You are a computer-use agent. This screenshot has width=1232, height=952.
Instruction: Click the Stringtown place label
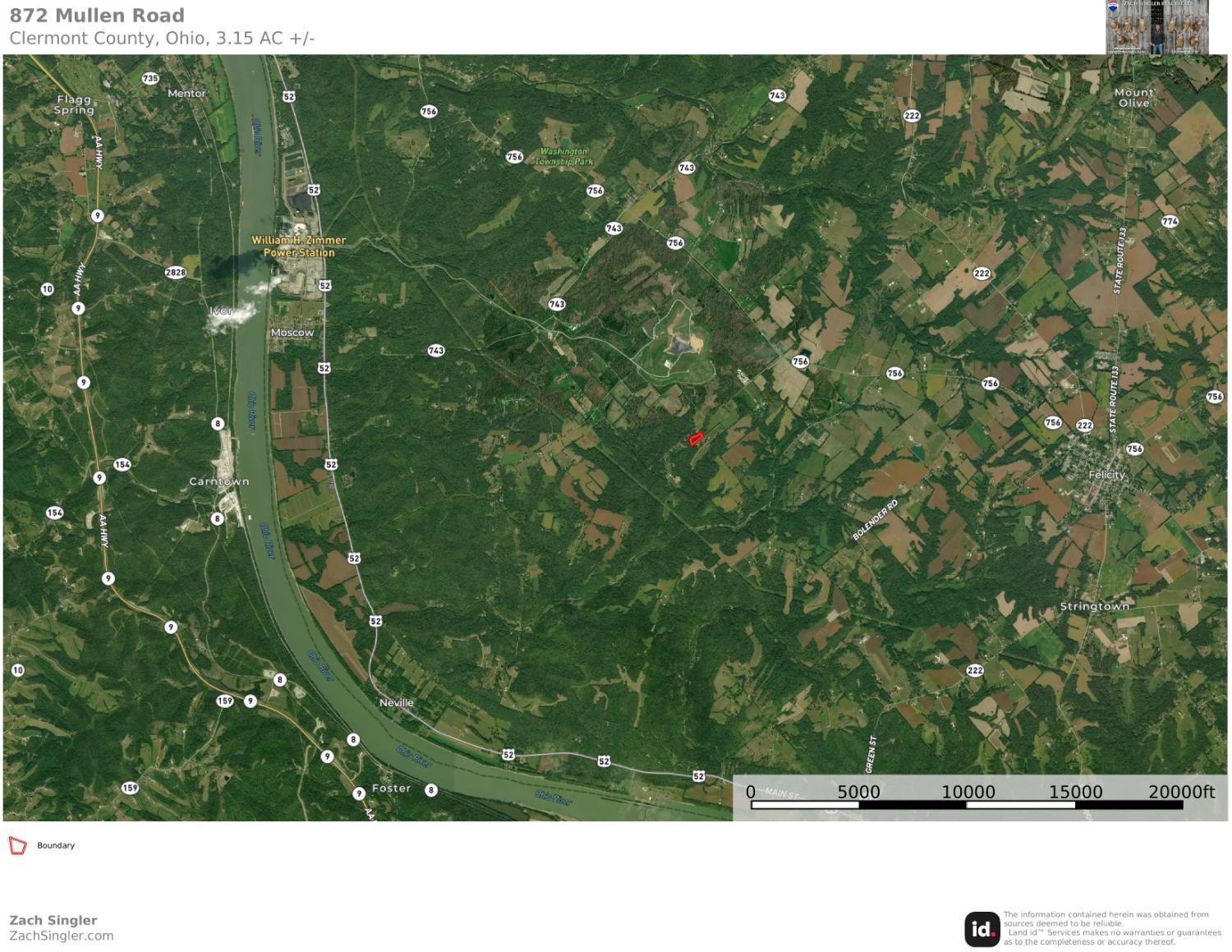tap(1095, 606)
